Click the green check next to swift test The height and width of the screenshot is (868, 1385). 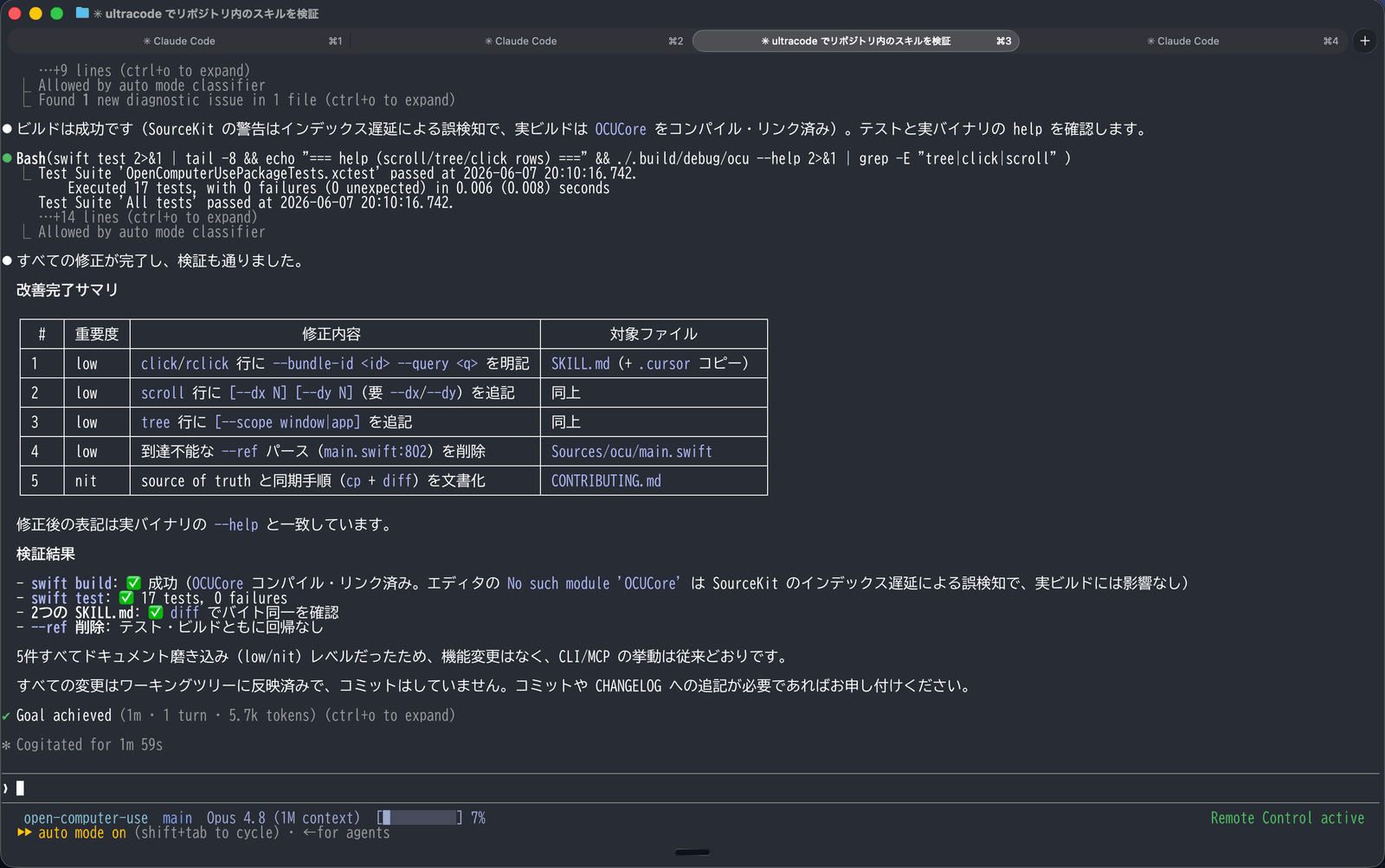(126, 598)
